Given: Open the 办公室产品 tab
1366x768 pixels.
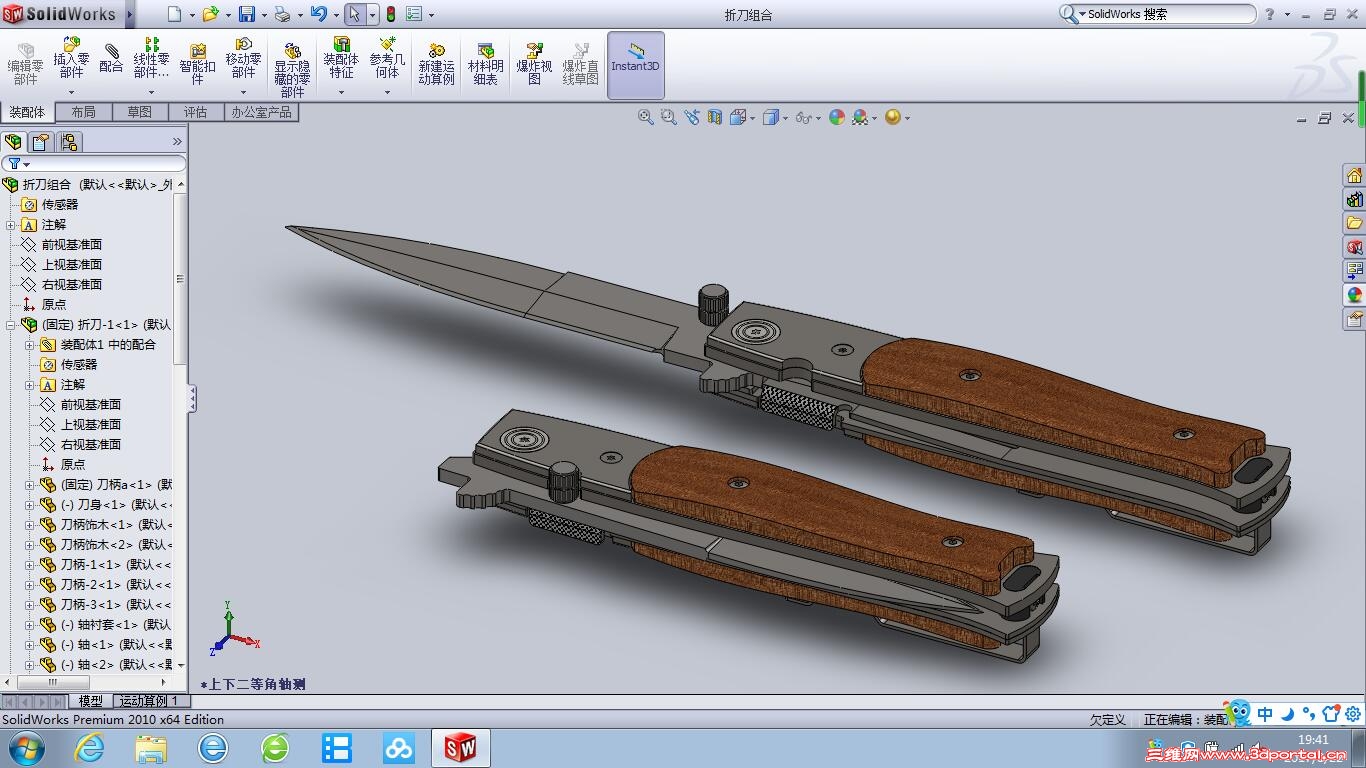Looking at the screenshot, I should pos(262,112).
